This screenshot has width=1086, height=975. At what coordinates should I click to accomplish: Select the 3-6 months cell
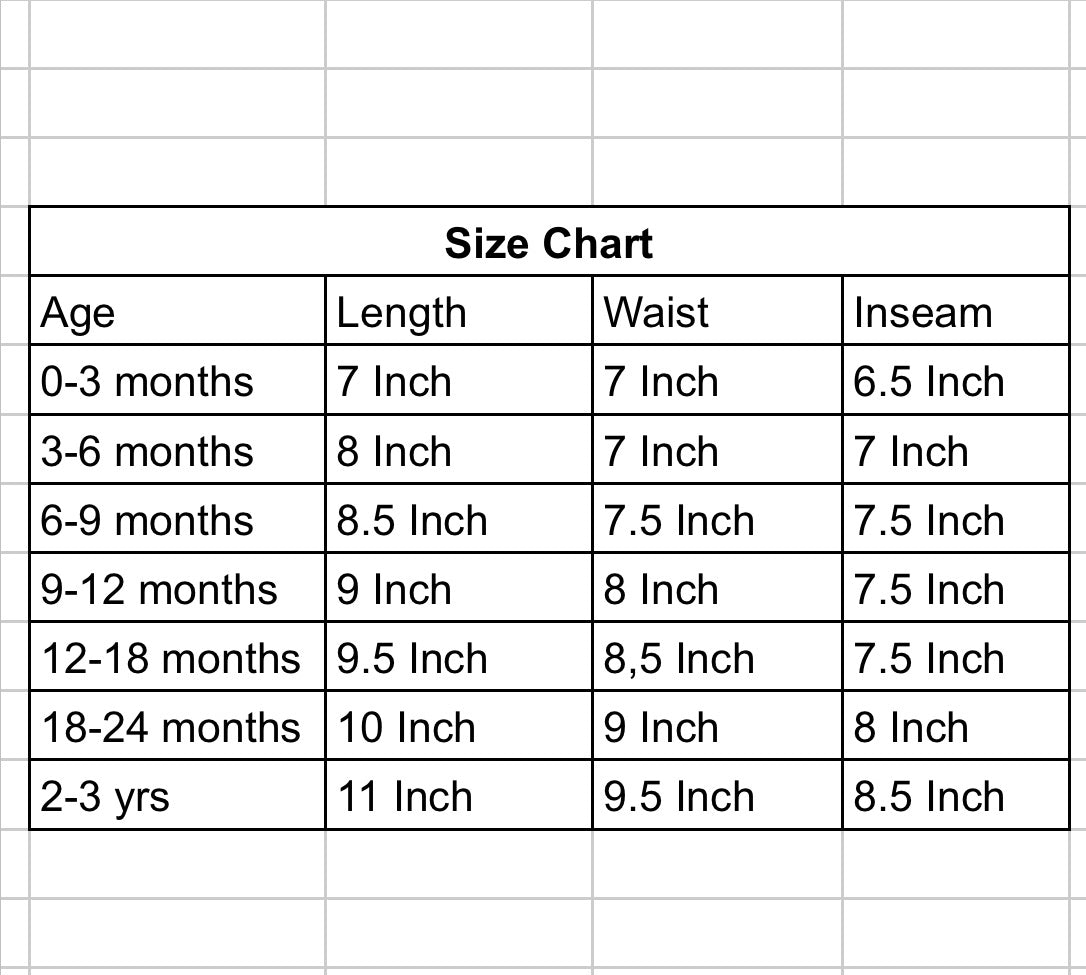coord(177,449)
